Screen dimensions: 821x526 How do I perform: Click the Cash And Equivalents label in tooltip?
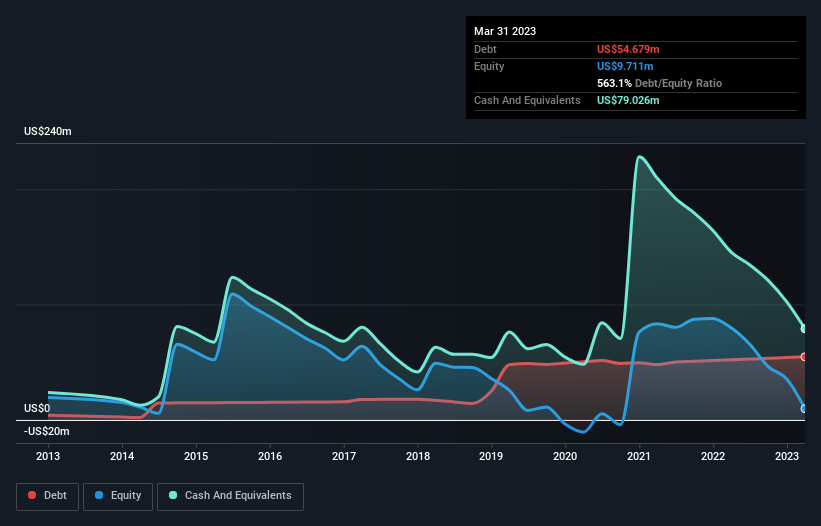coord(527,100)
